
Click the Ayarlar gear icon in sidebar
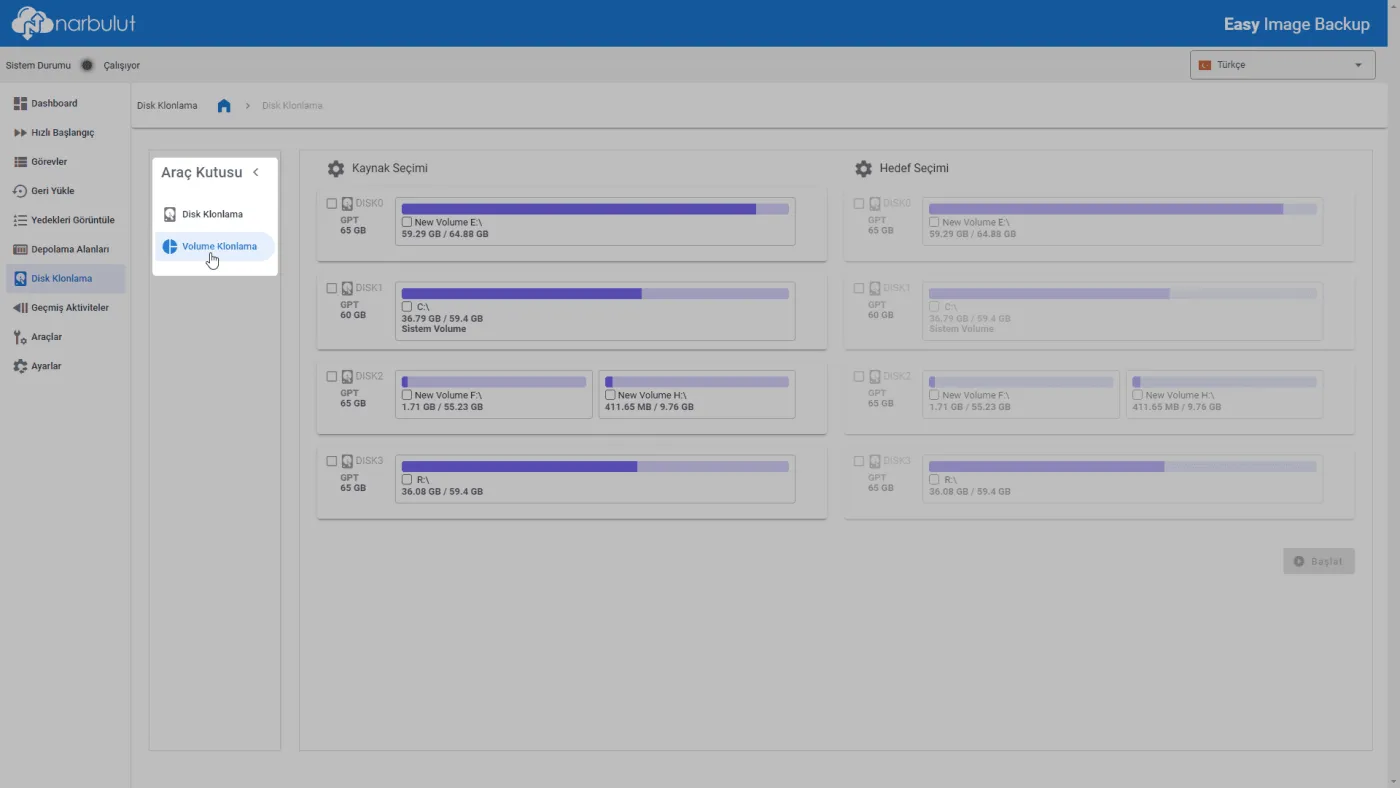point(20,366)
